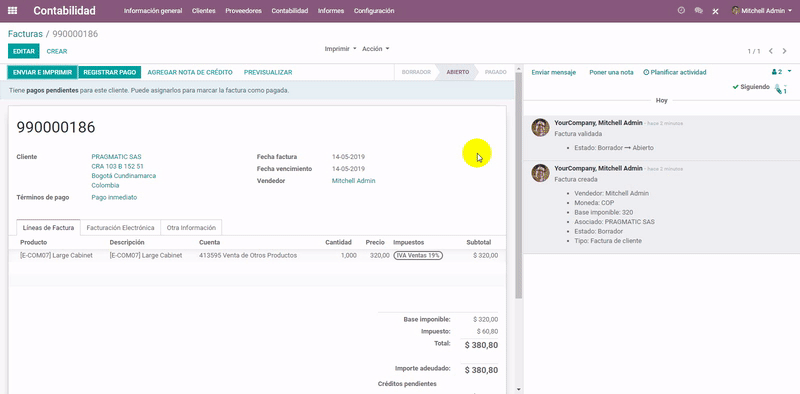This screenshot has height=394, width=800.
Task: Click the CREAR button
Action: click(x=57, y=52)
